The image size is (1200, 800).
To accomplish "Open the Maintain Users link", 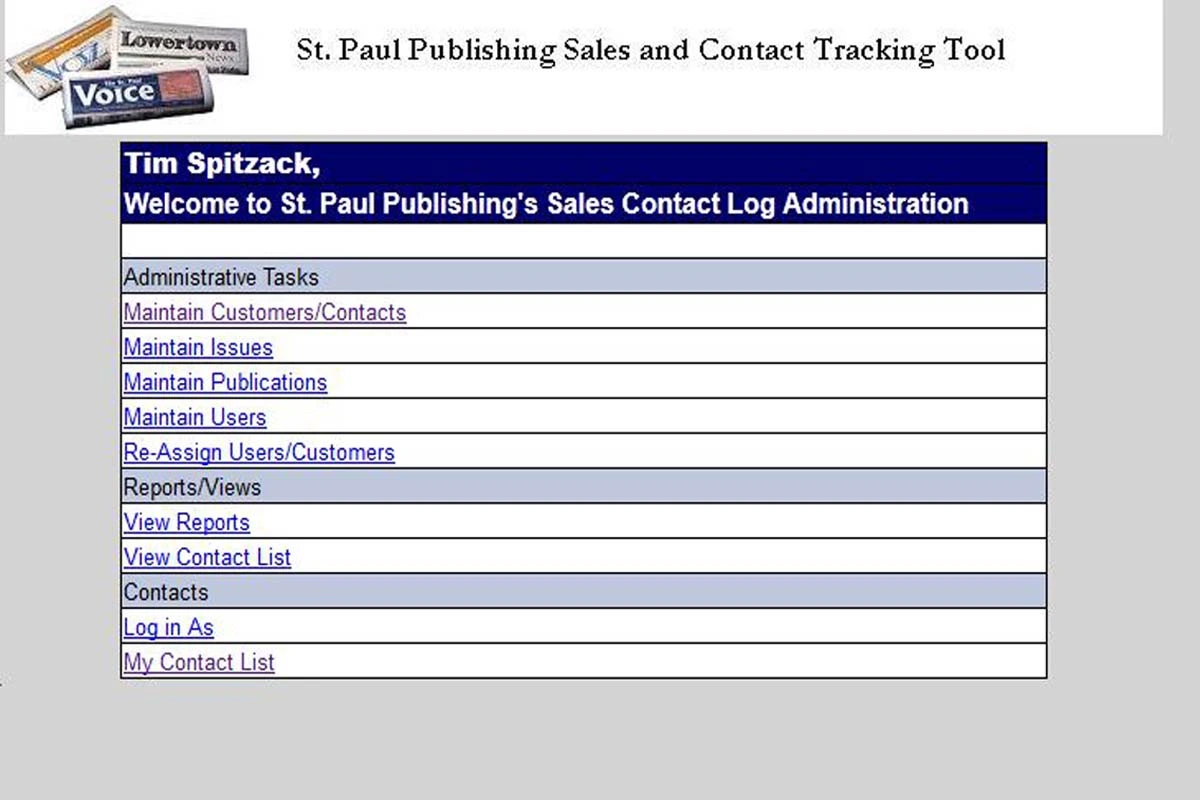I will click(x=194, y=417).
